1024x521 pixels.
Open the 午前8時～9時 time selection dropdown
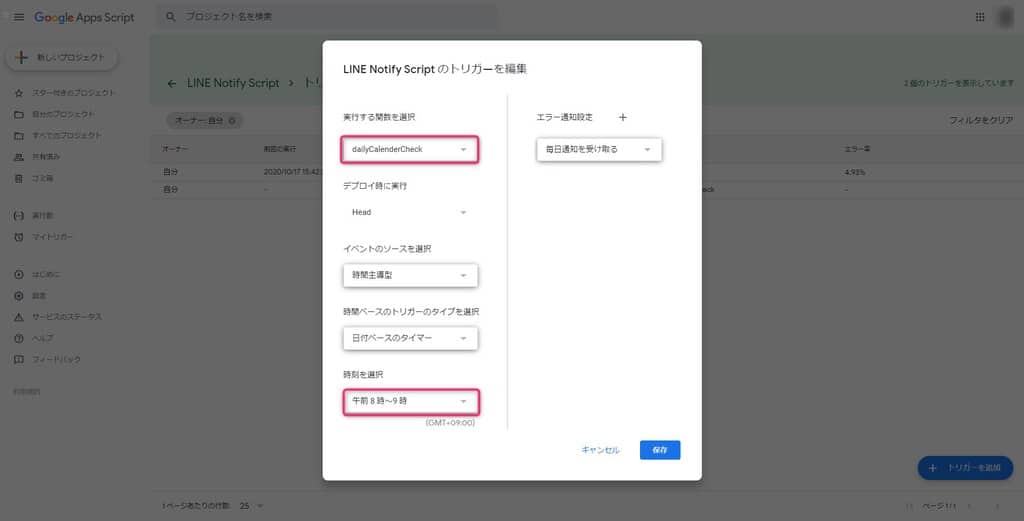tap(410, 401)
